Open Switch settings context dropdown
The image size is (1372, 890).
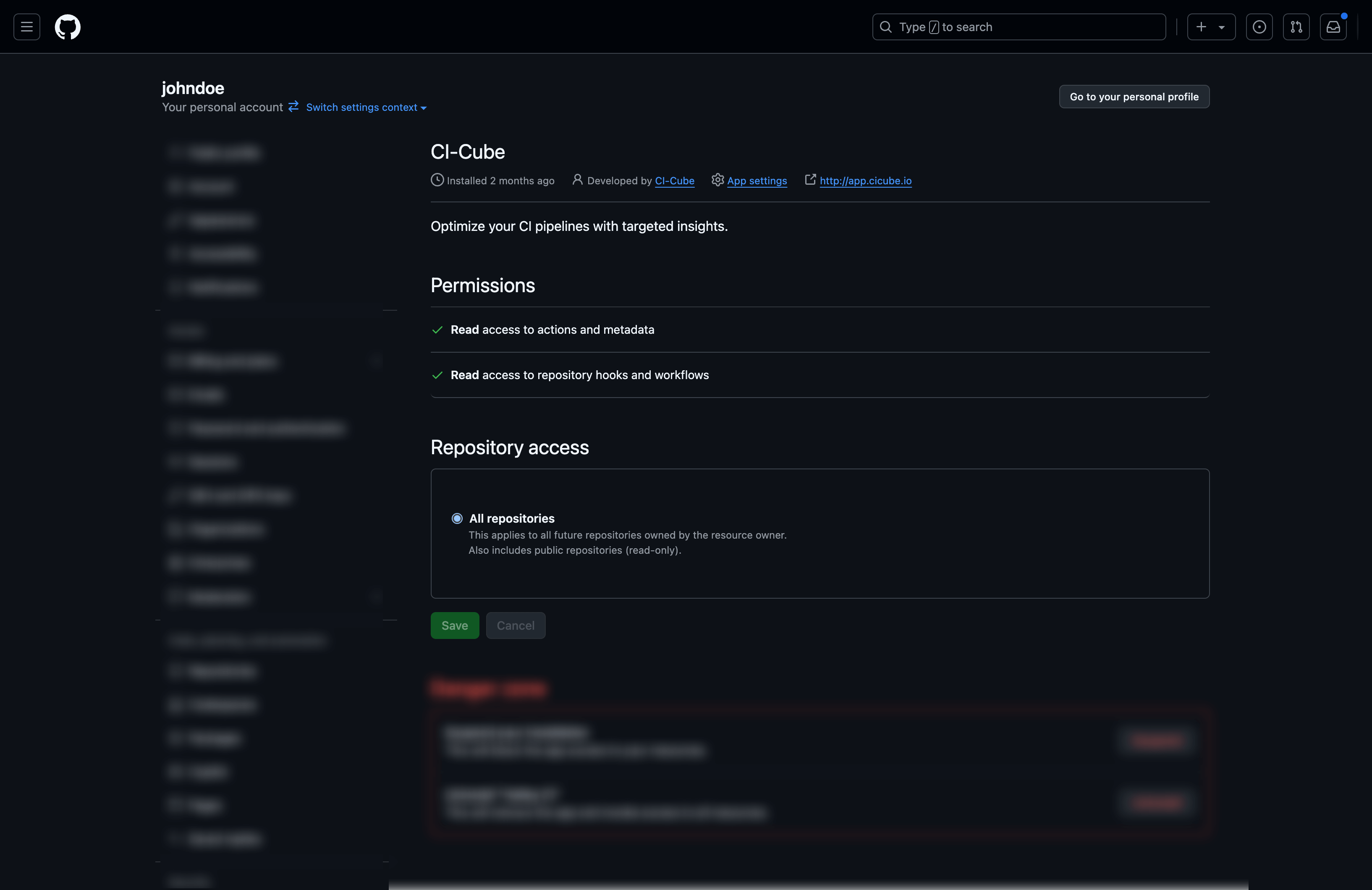click(x=366, y=107)
